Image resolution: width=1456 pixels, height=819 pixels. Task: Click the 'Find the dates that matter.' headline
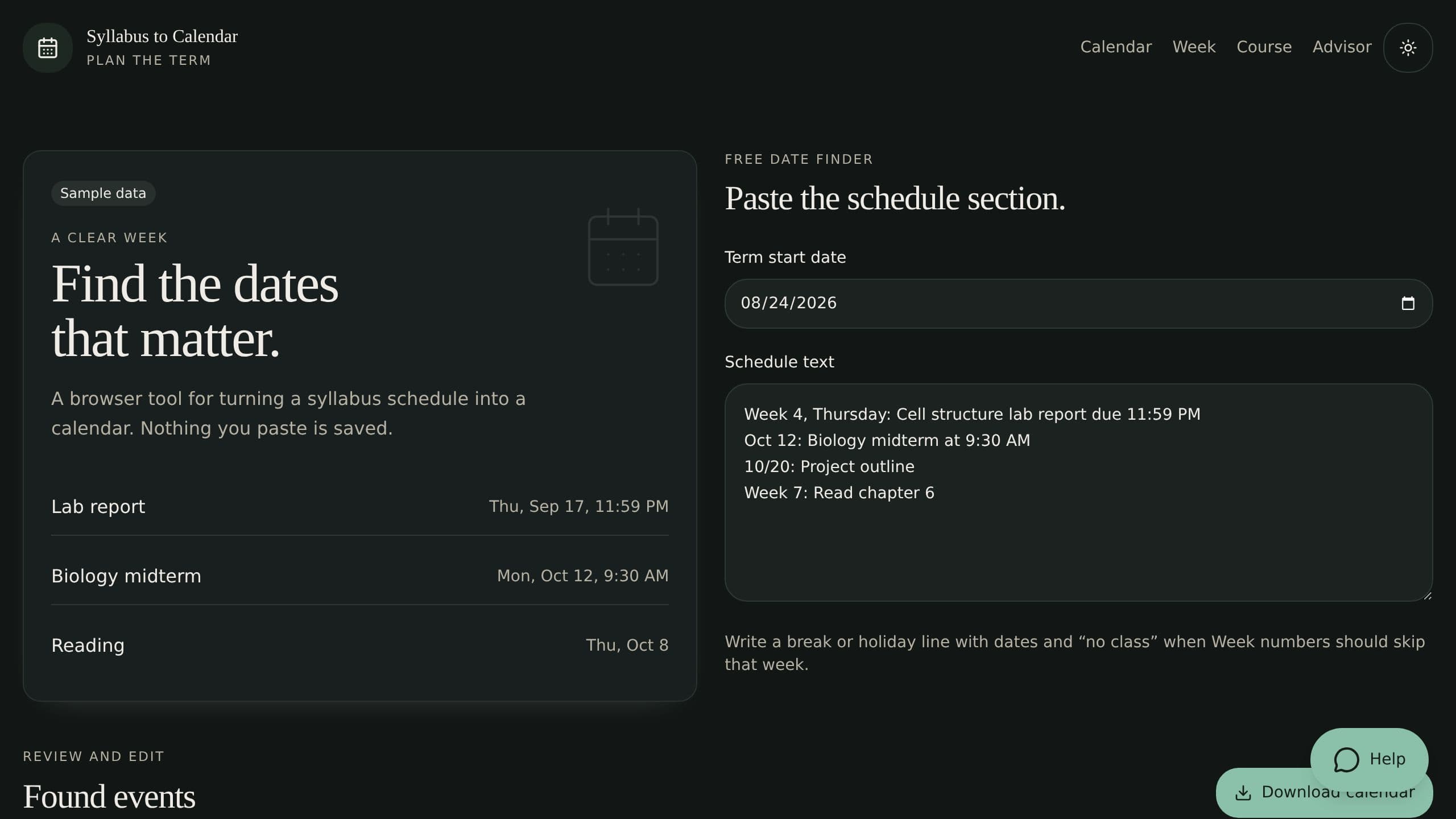click(195, 311)
